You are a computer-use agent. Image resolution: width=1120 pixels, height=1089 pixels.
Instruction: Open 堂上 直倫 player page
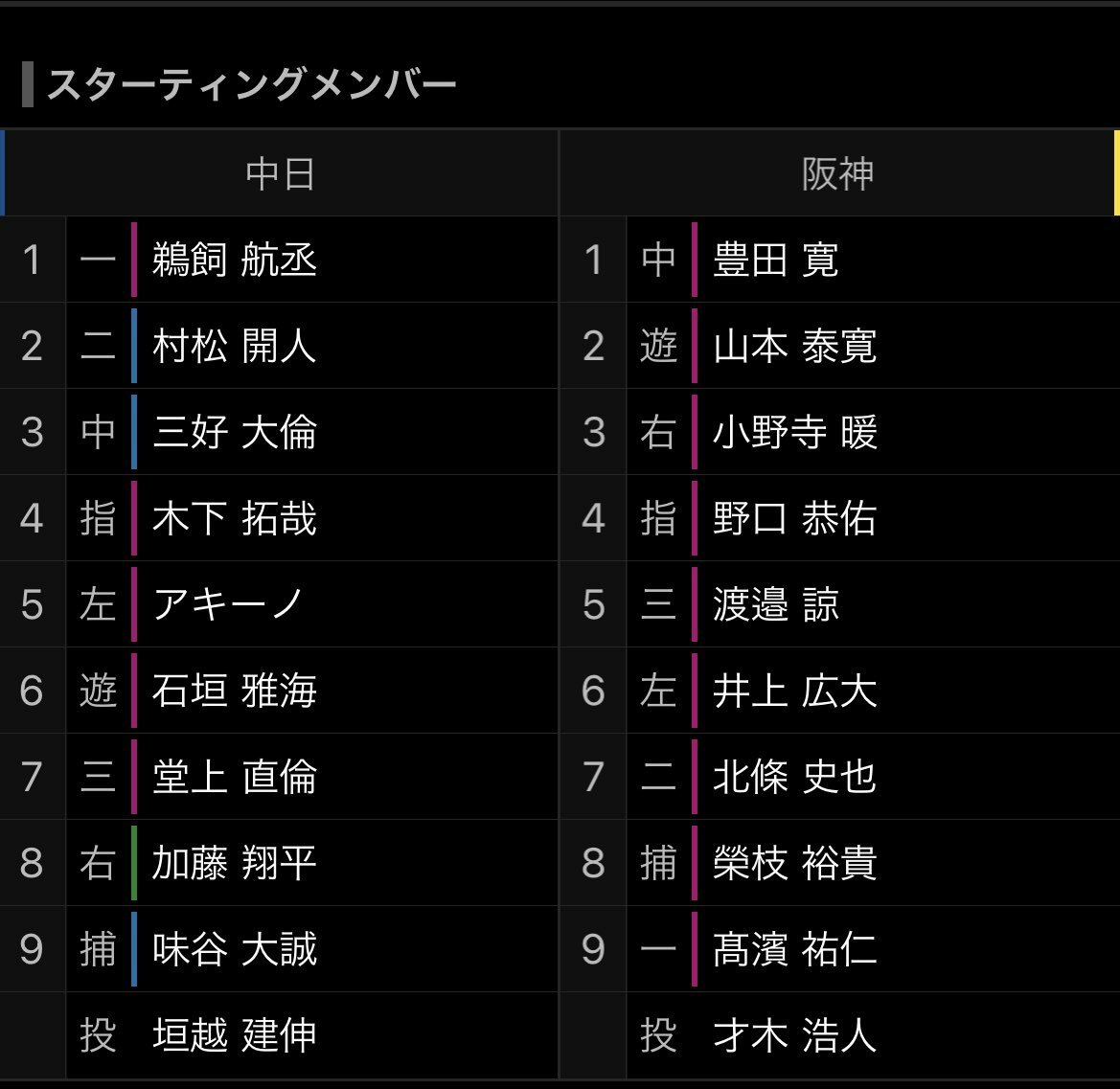click(x=235, y=777)
